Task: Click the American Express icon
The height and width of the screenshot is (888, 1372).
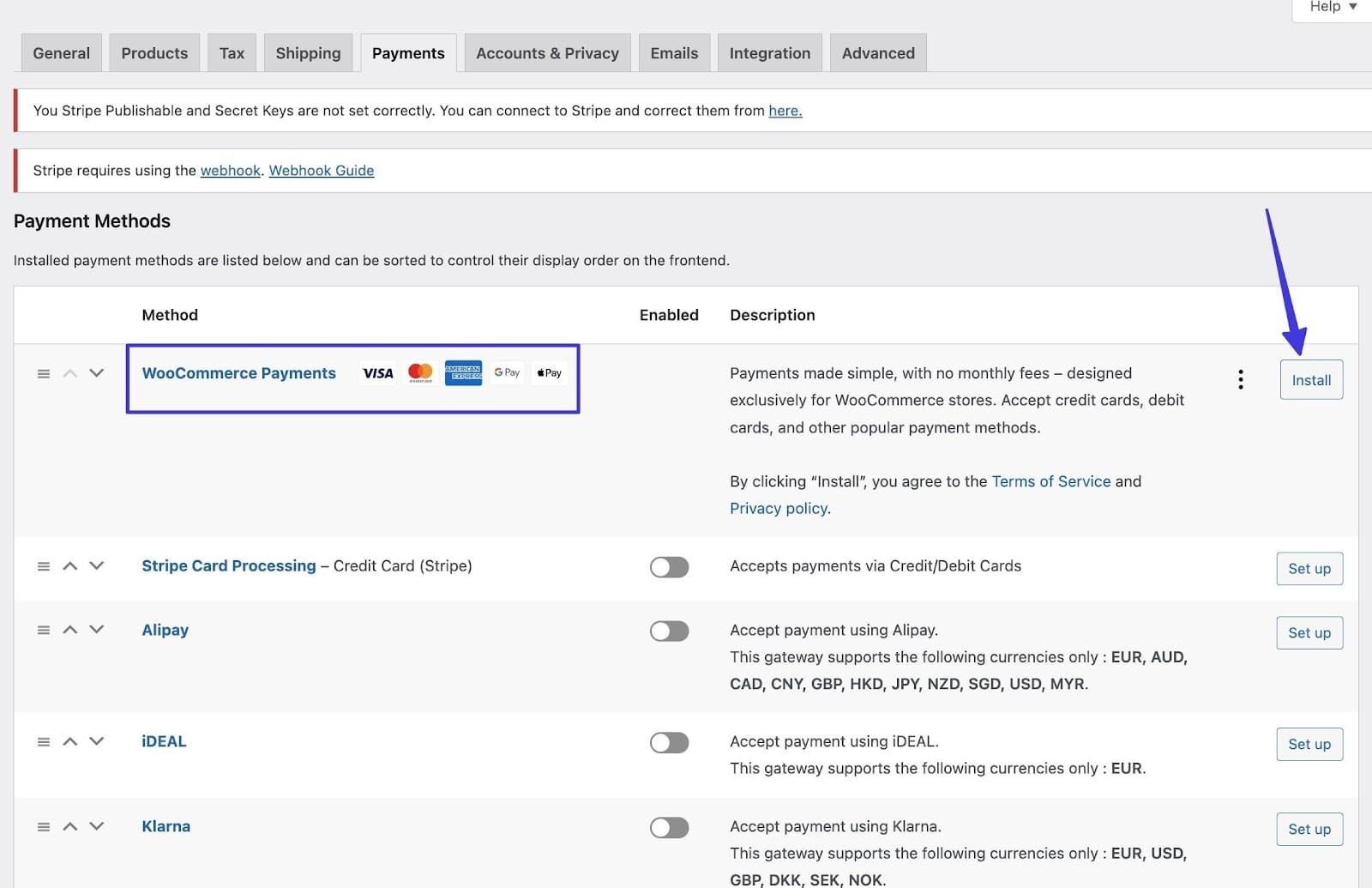Action: [463, 372]
